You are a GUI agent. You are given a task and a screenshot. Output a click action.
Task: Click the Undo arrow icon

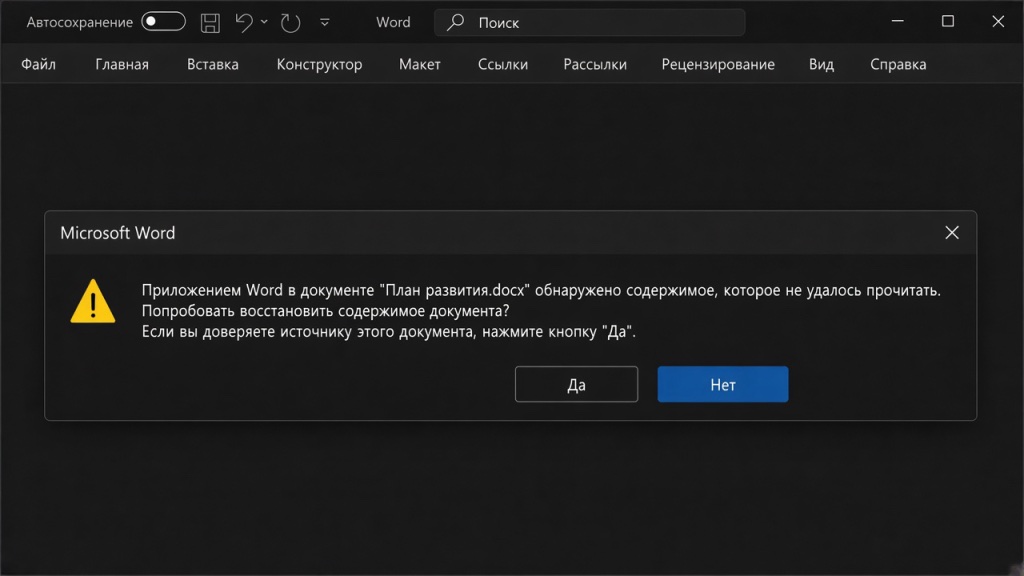(x=244, y=23)
